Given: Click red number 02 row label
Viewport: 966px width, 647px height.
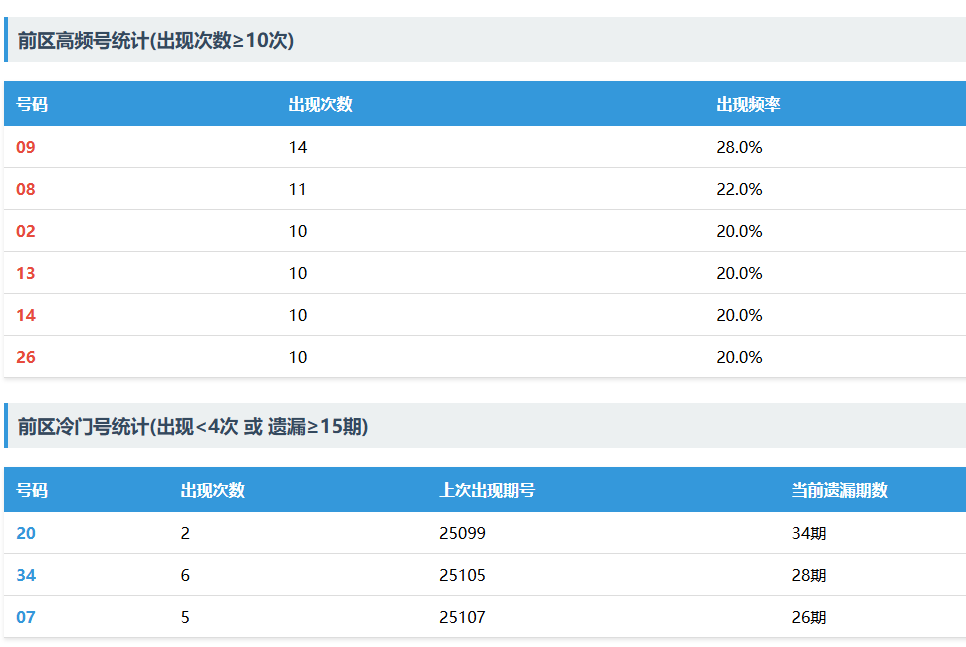Looking at the screenshot, I should click(x=26, y=231).
